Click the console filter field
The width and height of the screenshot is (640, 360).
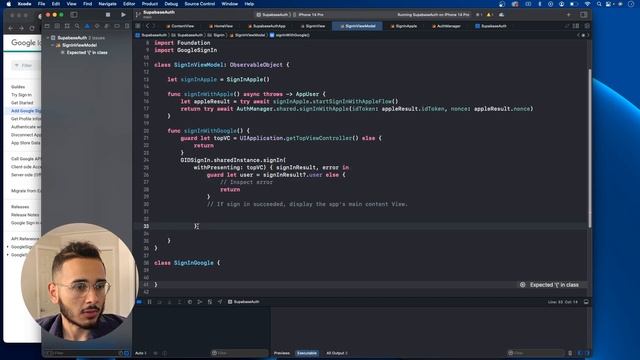coord(536,353)
